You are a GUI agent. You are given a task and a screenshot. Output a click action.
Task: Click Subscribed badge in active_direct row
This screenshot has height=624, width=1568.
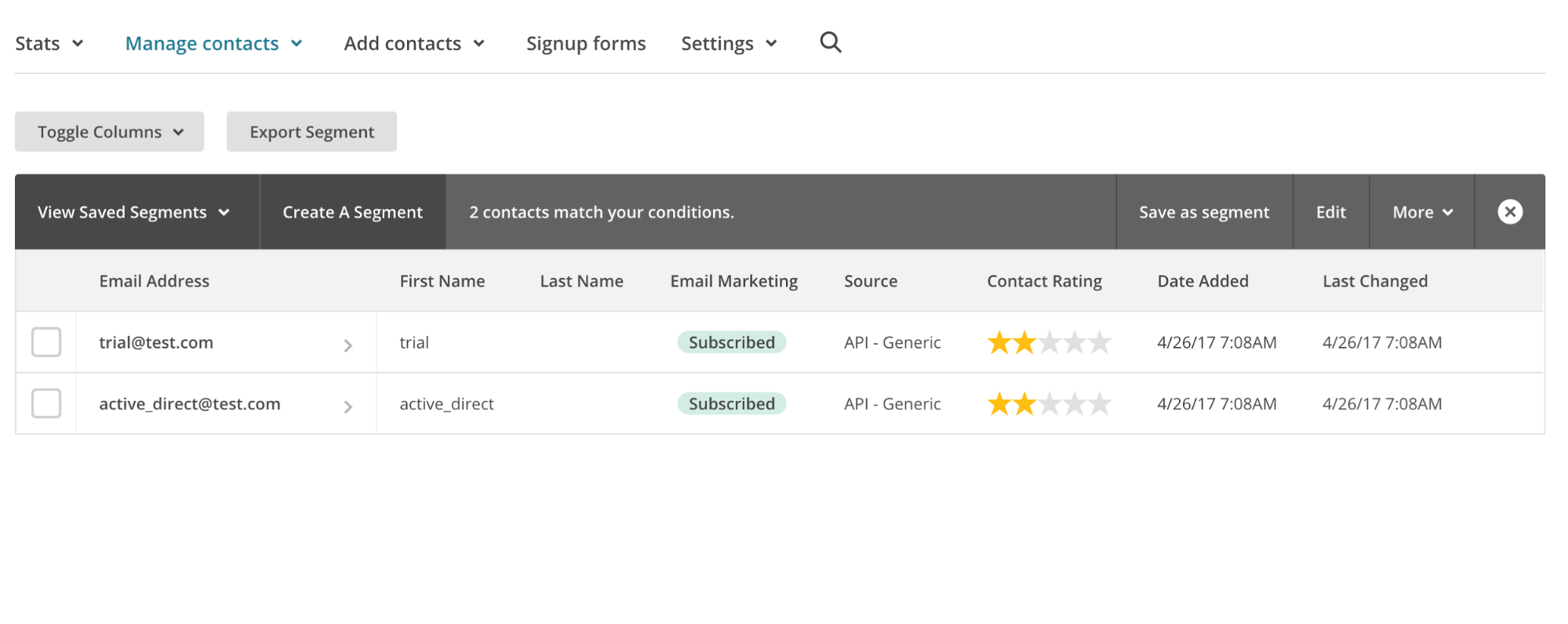pyautogui.click(x=731, y=404)
